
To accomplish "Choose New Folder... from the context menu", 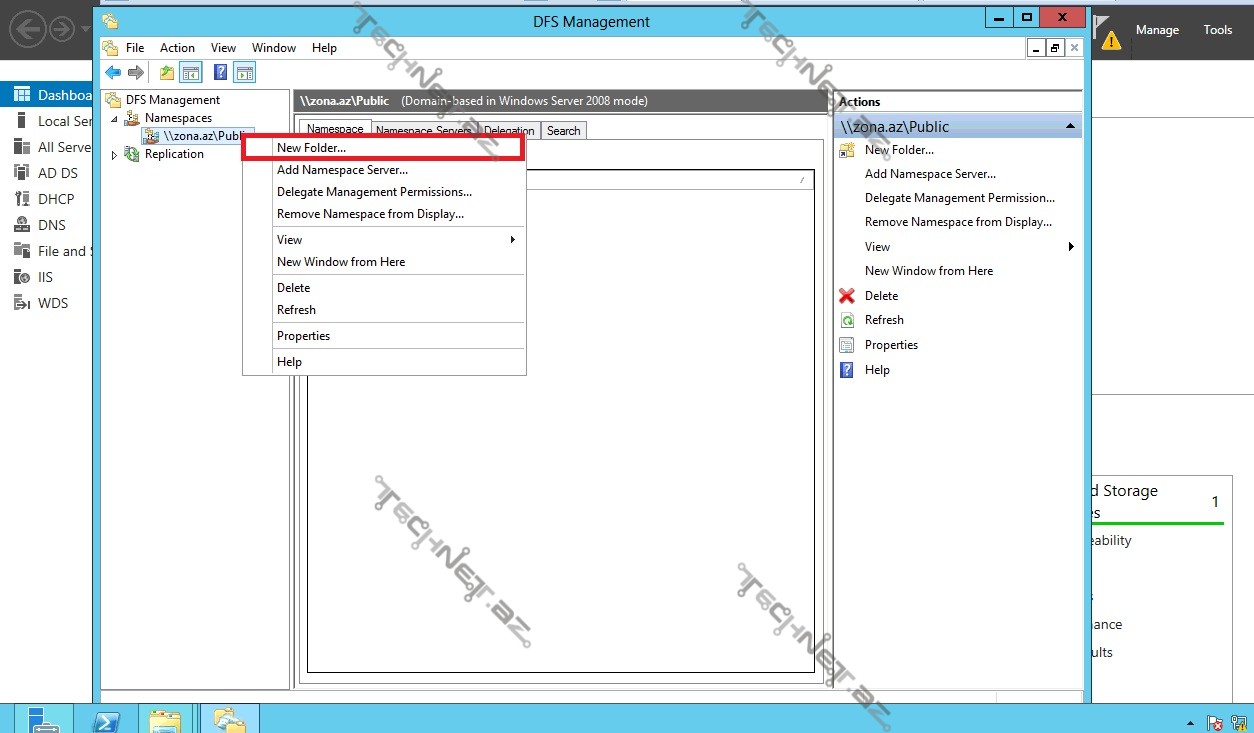I will [311, 148].
